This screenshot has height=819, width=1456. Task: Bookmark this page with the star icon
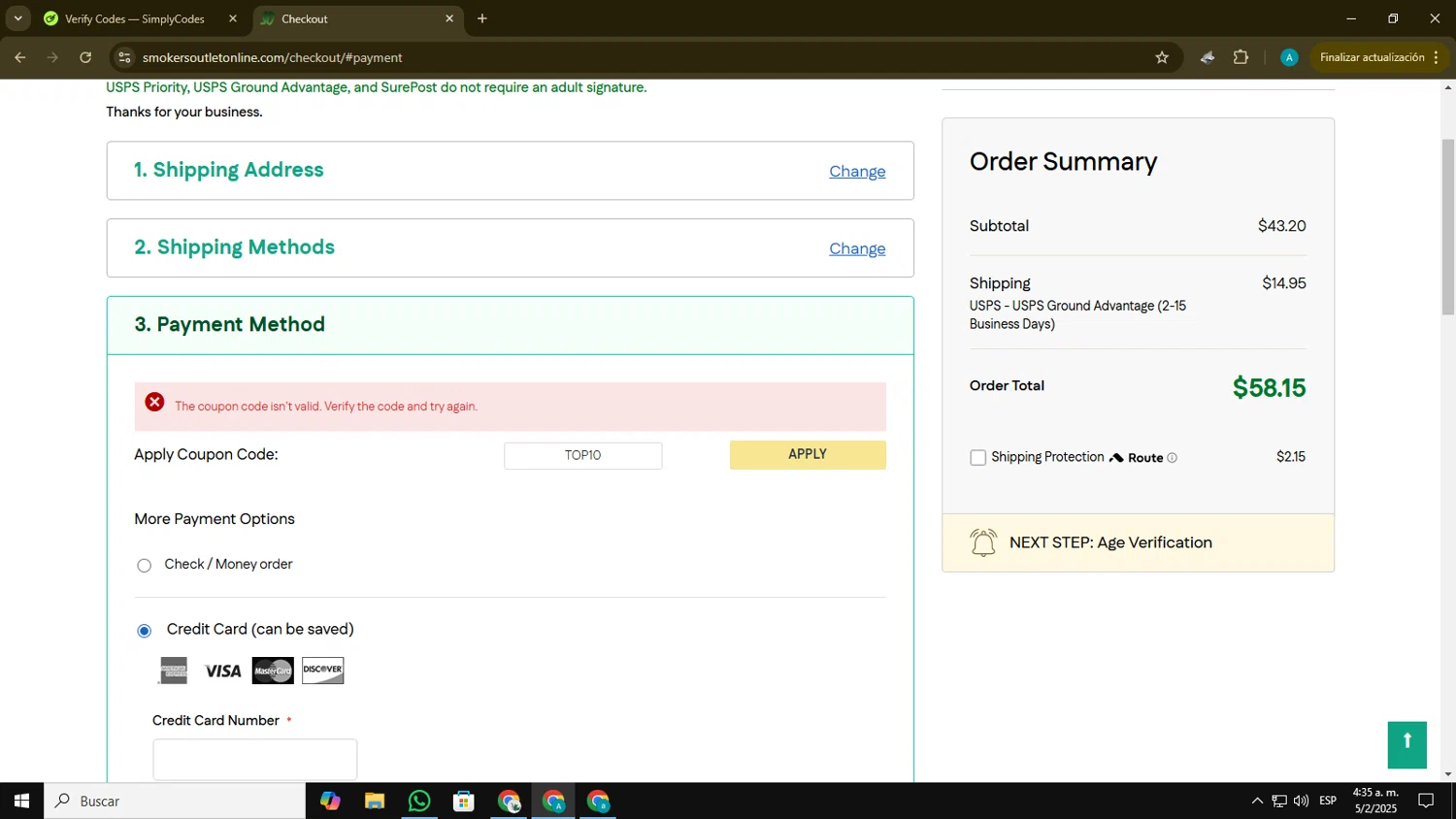coord(1162,57)
